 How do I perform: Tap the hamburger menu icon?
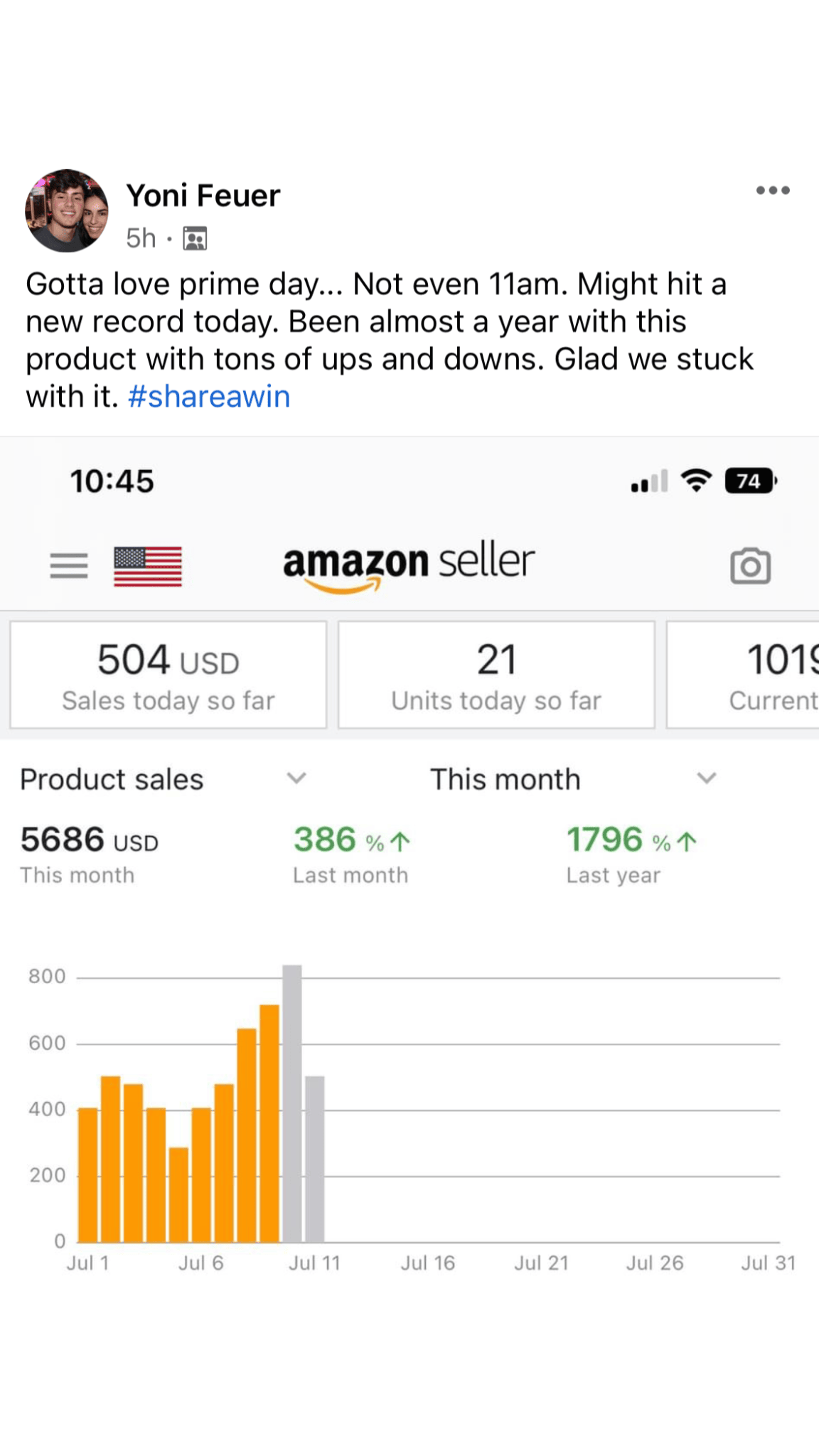tap(69, 566)
